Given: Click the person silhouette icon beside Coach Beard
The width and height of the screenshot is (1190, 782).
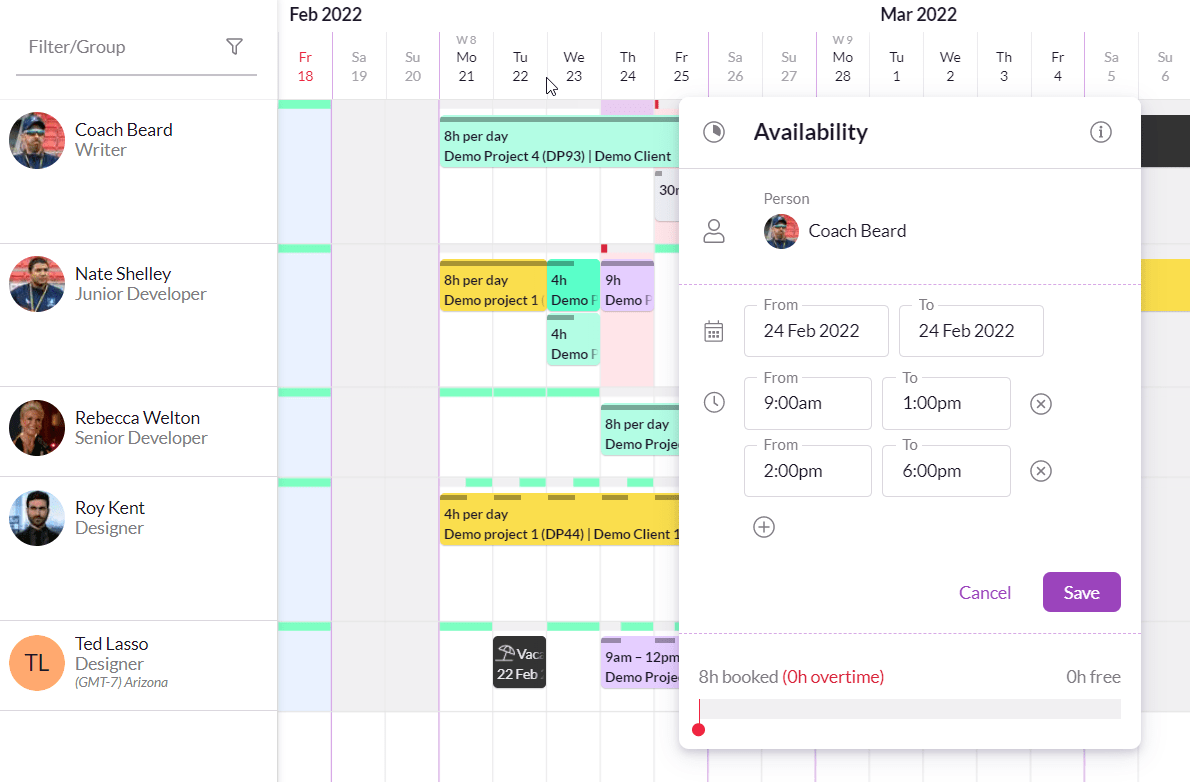Looking at the screenshot, I should (x=714, y=229).
